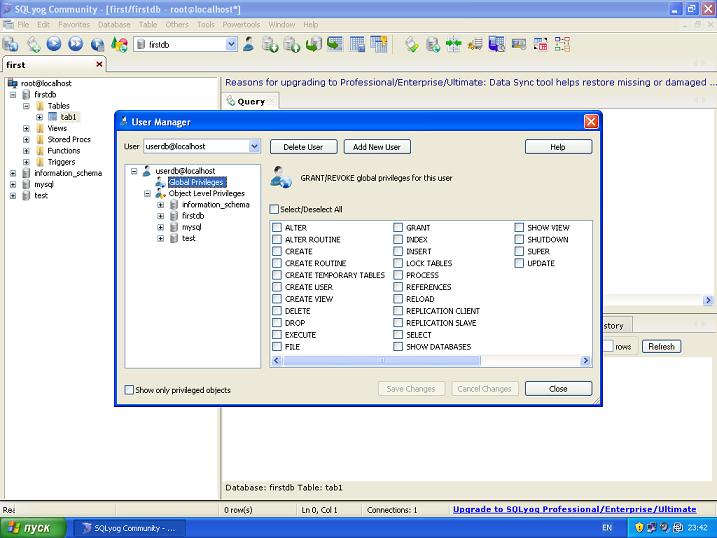
Task: Expand the Triggers folder in object browser
Action: 26,162
